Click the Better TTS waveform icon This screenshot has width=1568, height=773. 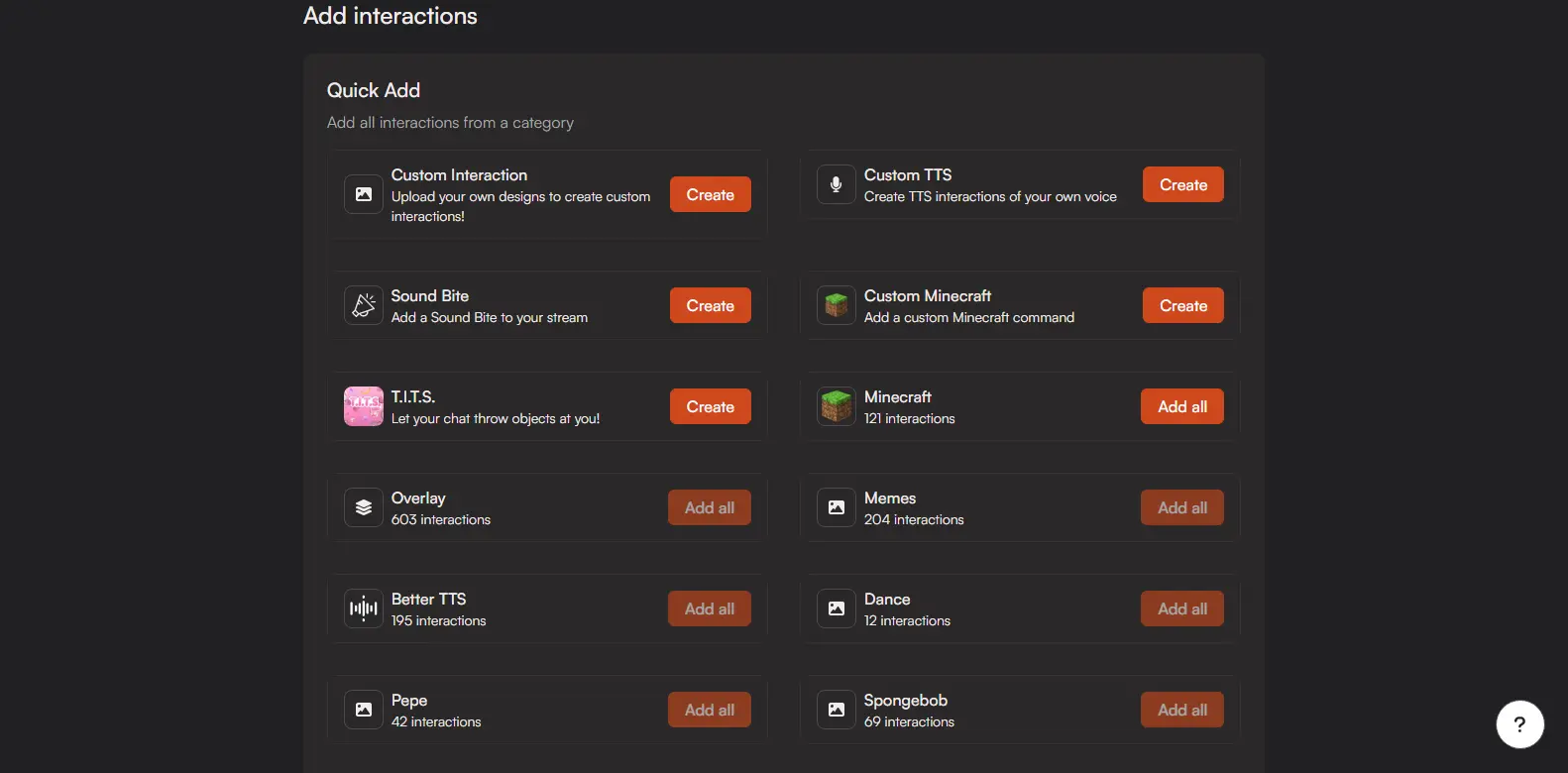coord(364,608)
